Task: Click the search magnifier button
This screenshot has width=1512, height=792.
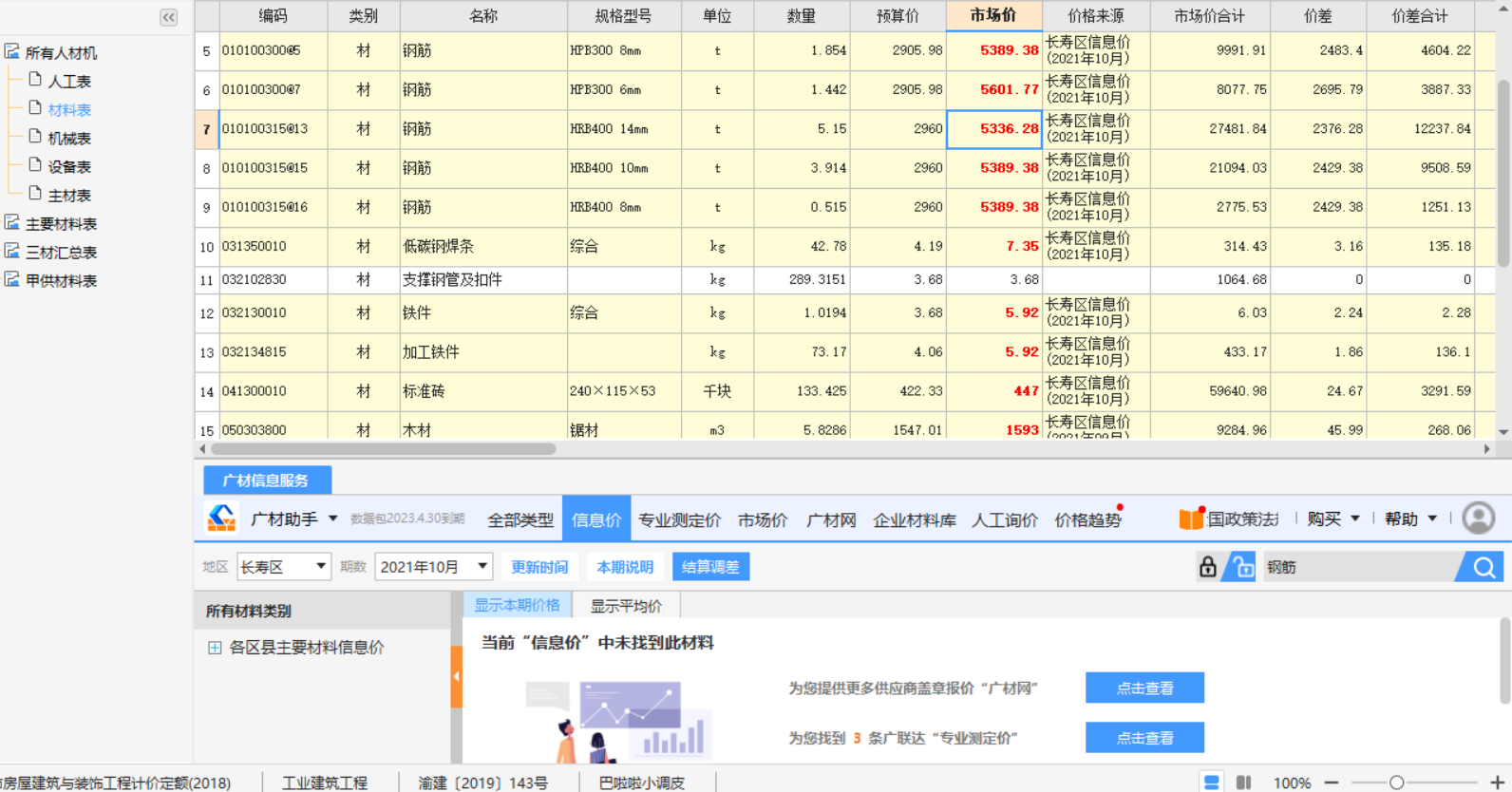Action: point(1484,568)
